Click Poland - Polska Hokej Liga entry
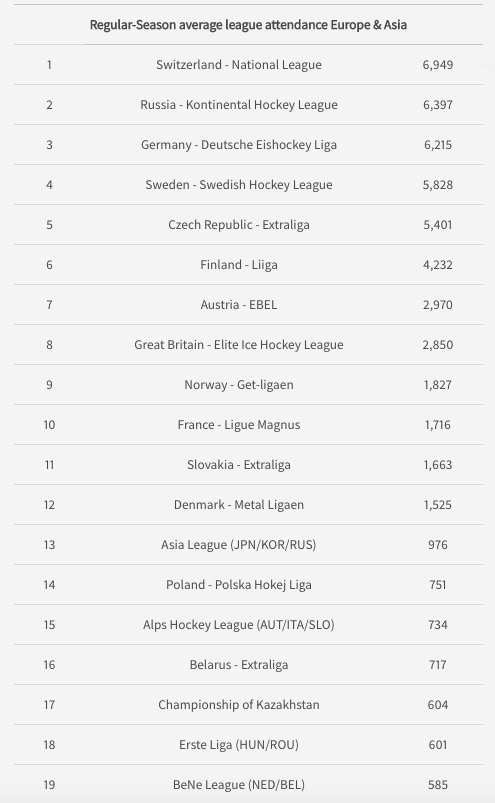This screenshot has height=803, width=495. (x=239, y=584)
